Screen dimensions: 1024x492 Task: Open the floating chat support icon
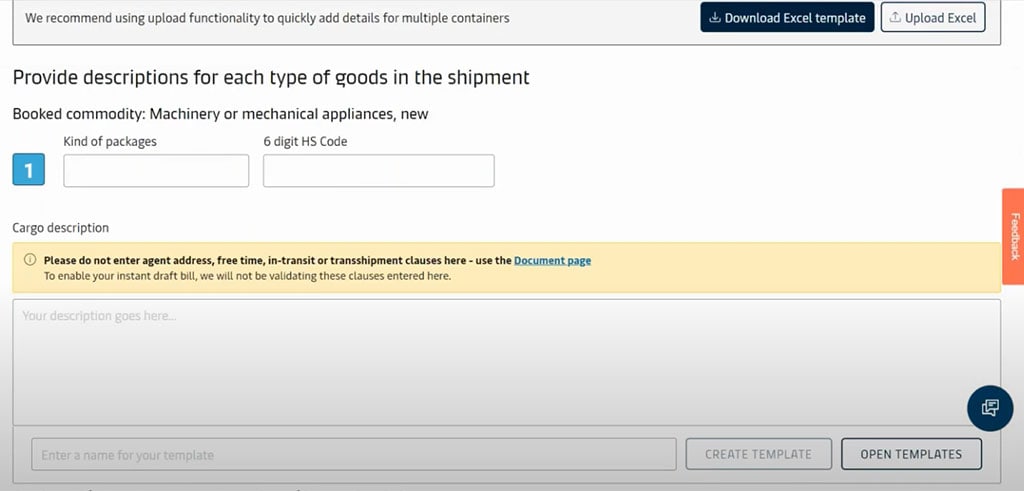pyautogui.click(x=990, y=408)
